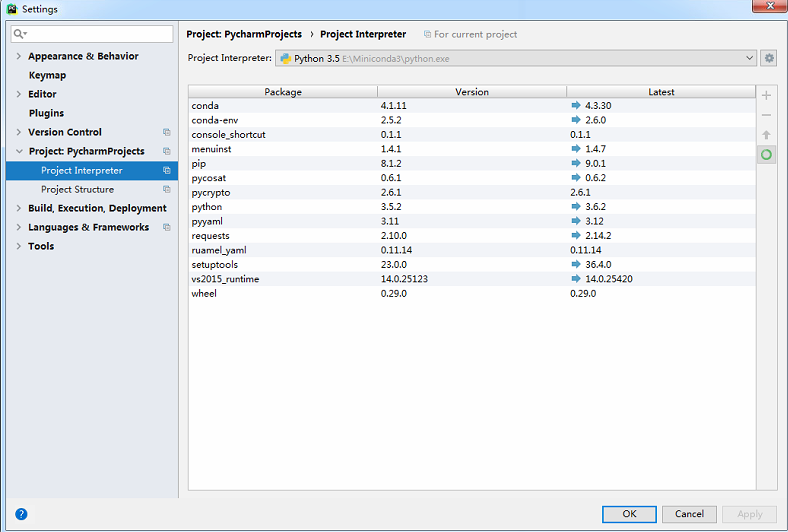Image resolution: width=788 pixels, height=532 pixels.
Task: Select the console_shortcut package row
Action: (x=472, y=135)
